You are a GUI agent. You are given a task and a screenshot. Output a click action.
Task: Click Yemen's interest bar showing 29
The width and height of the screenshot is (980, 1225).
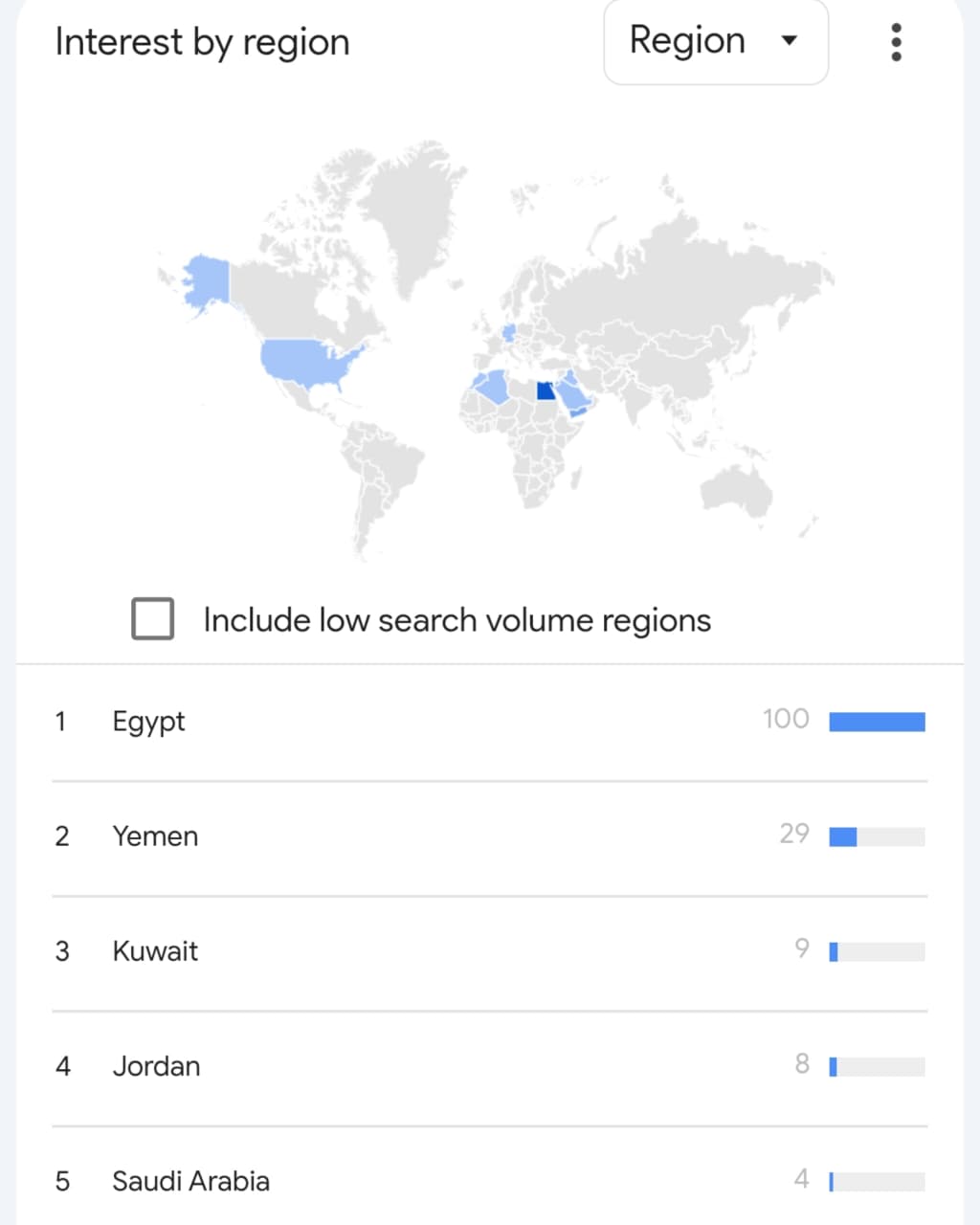click(x=877, y=837)
